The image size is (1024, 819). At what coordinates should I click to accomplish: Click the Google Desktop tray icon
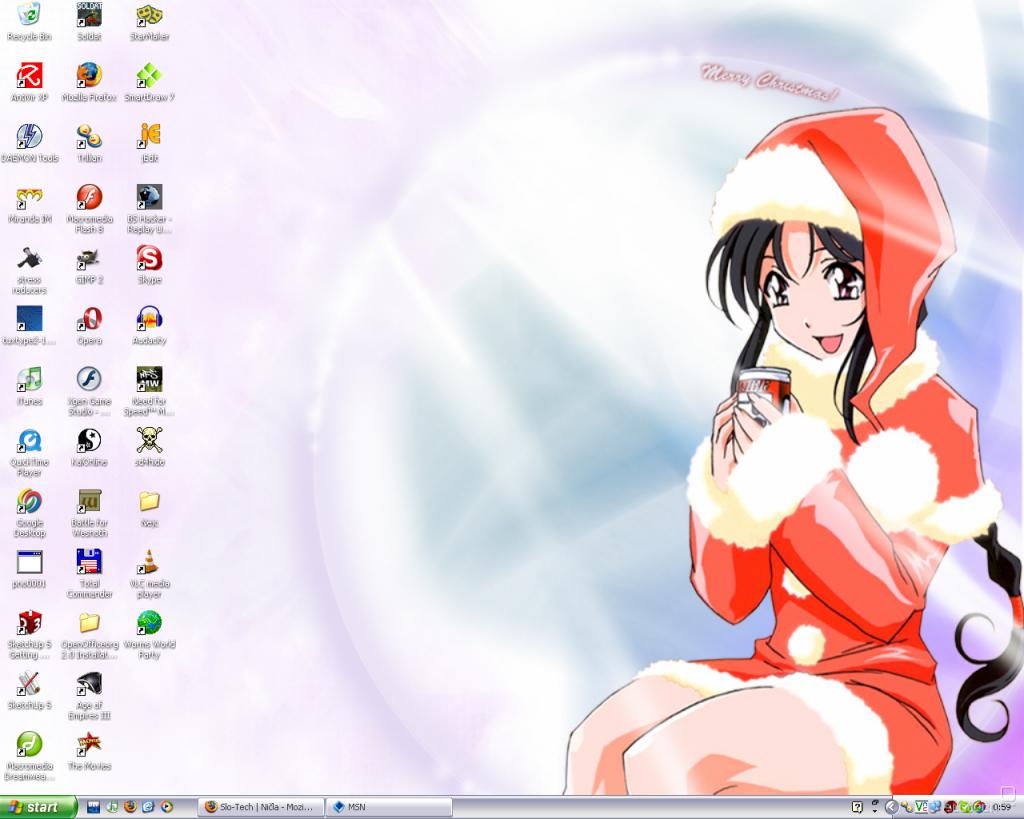979,807
